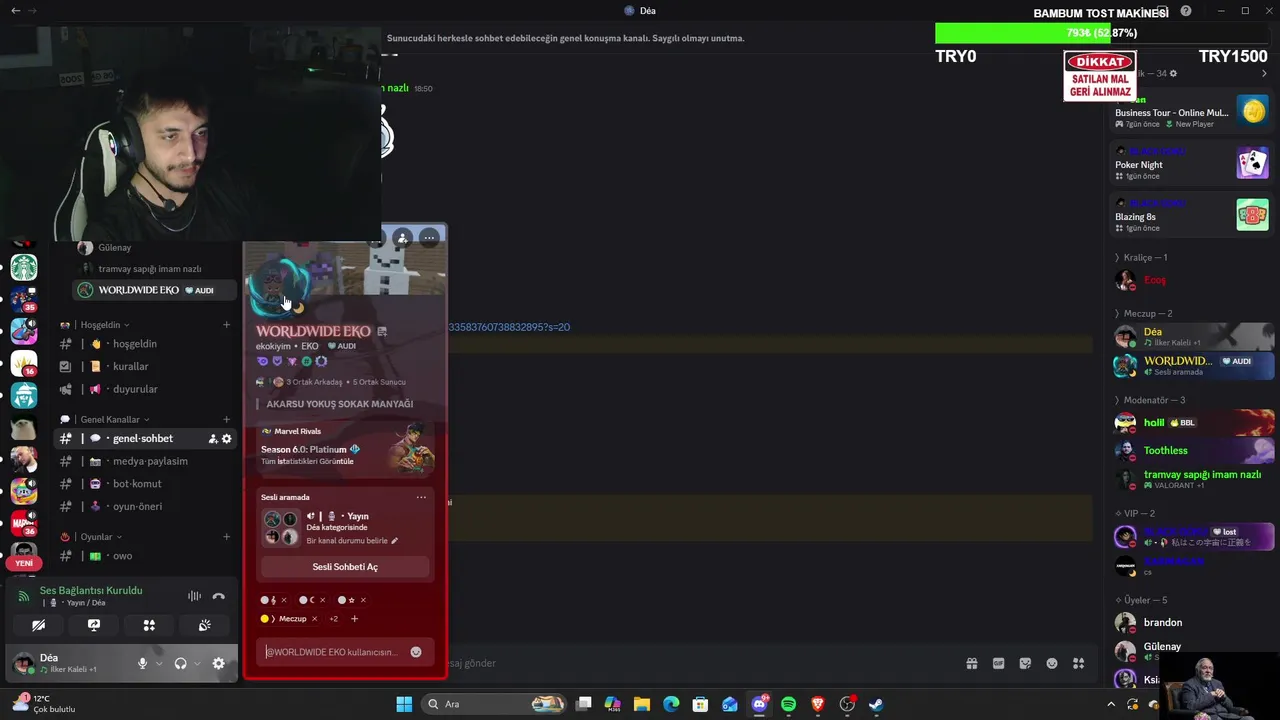Screen dimensions: 1280x720
Task: Toggle screen share in voice panel
Action: 94,625
